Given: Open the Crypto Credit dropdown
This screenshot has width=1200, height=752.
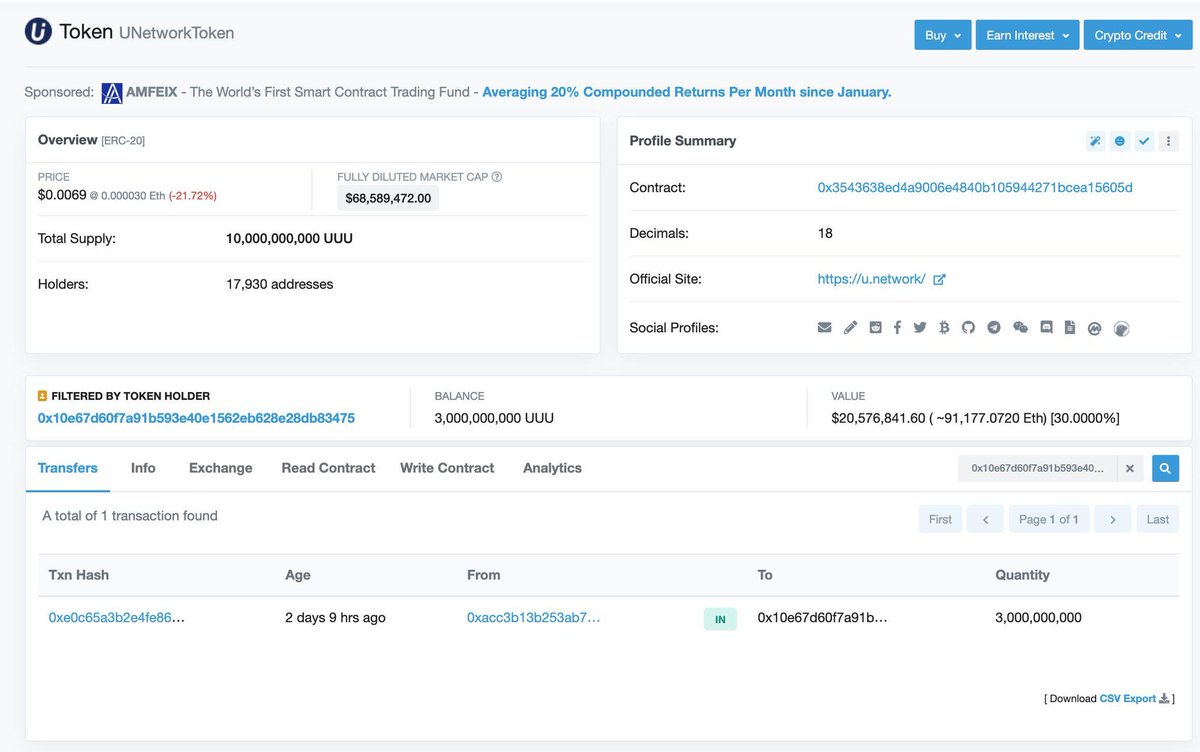Looking at the screenshot, I should click(1137, 35).
